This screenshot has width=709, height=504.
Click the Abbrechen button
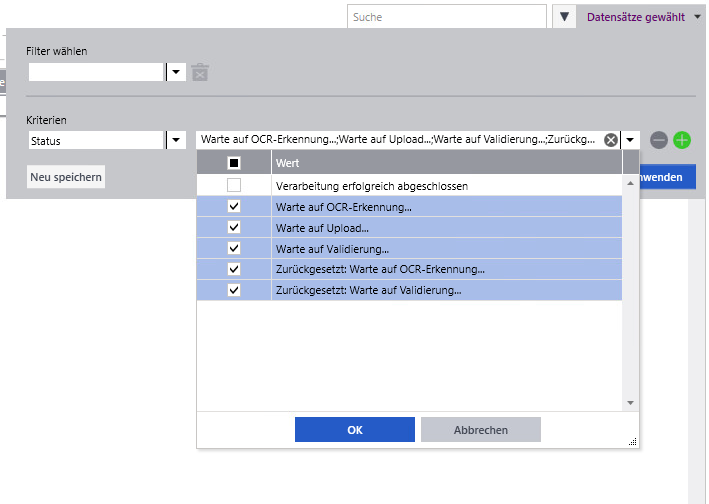click(x=480, y=430)
